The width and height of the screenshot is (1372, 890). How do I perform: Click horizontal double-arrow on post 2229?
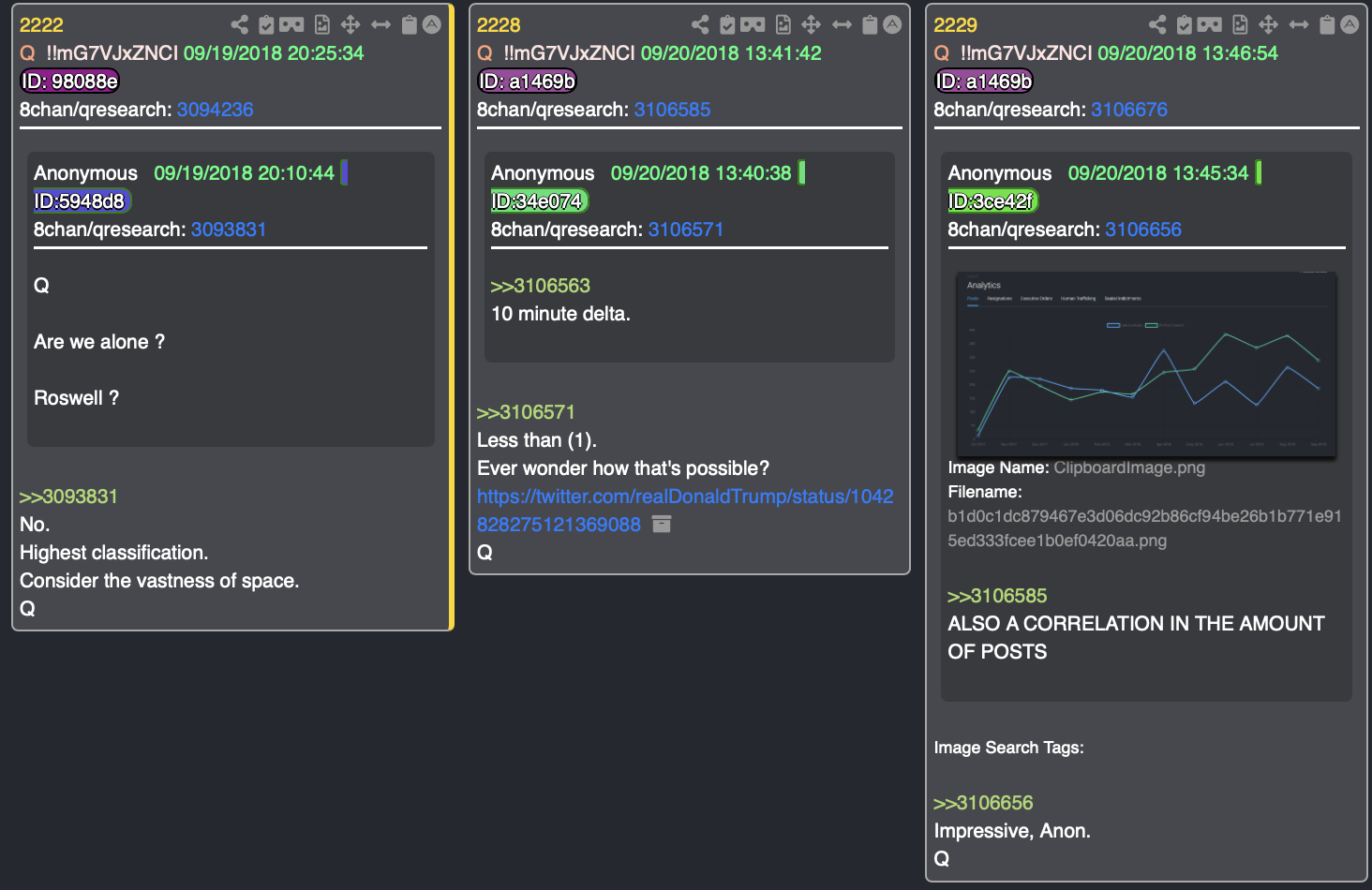(1299, 24)
